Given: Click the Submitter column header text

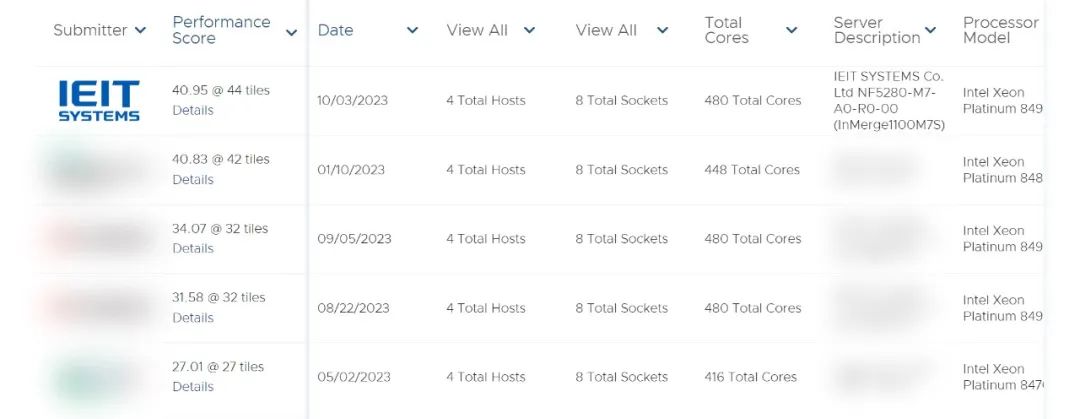Looking at the screenshot, I should (x=90, y=30).
